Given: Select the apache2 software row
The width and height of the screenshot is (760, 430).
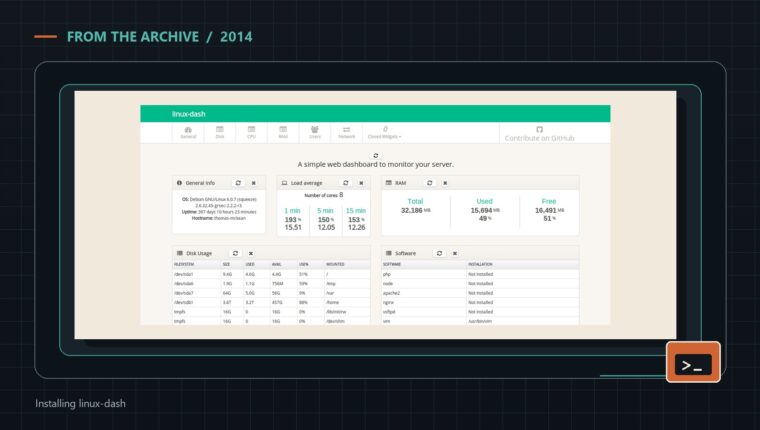Looking at the screenshot, I should point(480,293).
